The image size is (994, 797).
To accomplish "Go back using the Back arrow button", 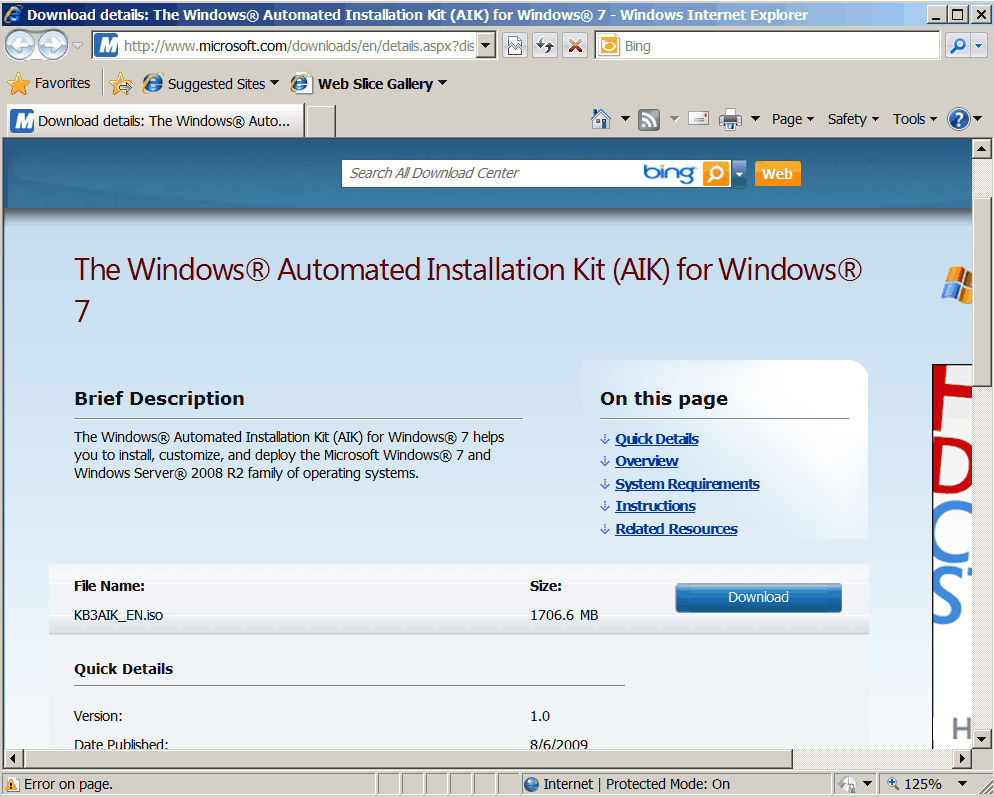I will tap(20, 46).
